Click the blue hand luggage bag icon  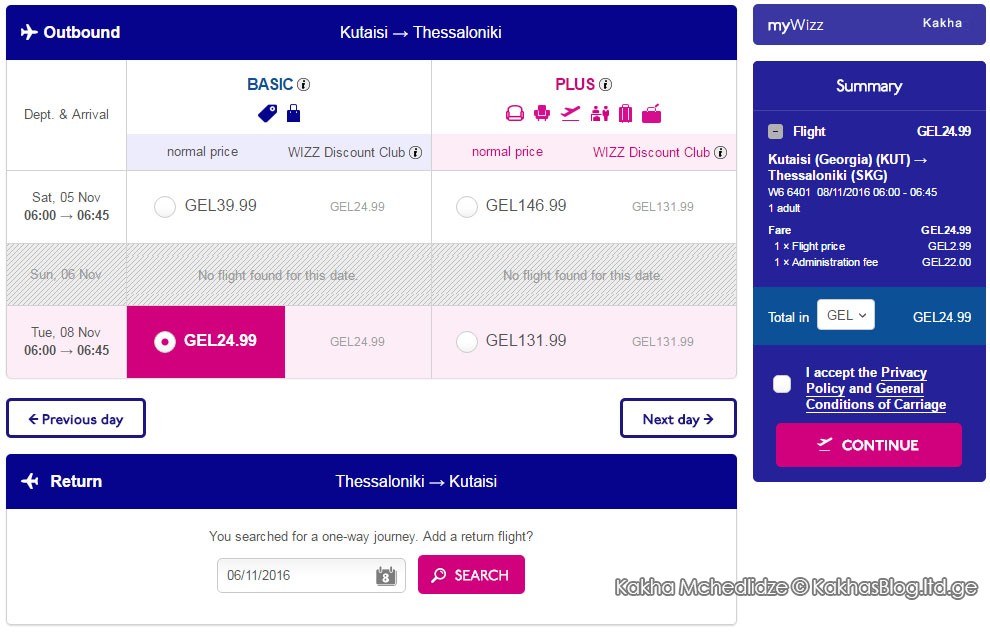tap(294, 114)
